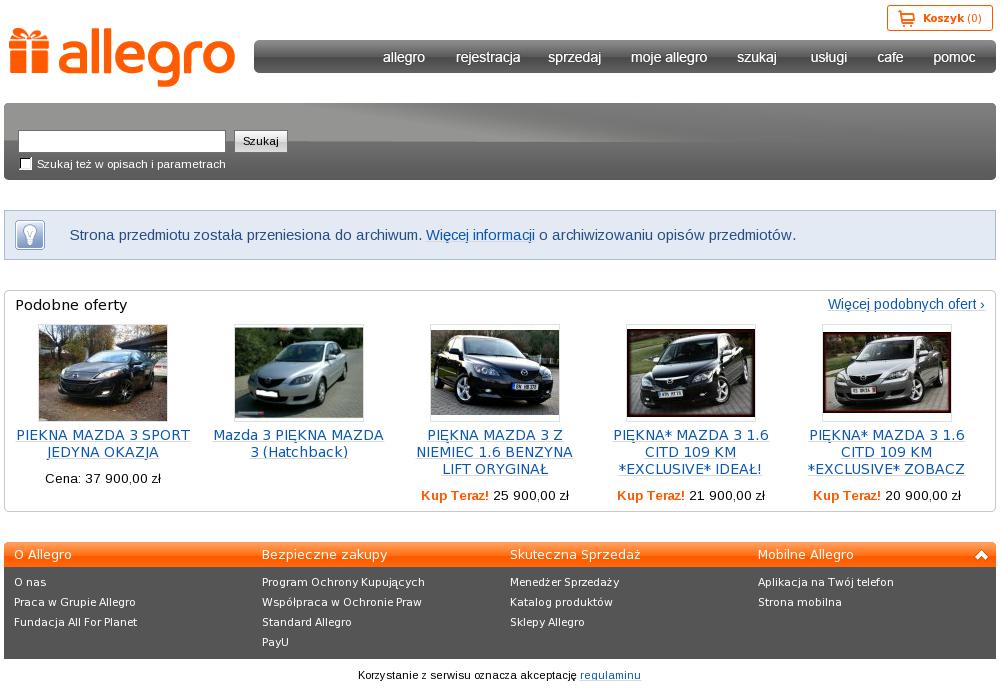Open Fundacja All For Planet link

coord(75,622)
